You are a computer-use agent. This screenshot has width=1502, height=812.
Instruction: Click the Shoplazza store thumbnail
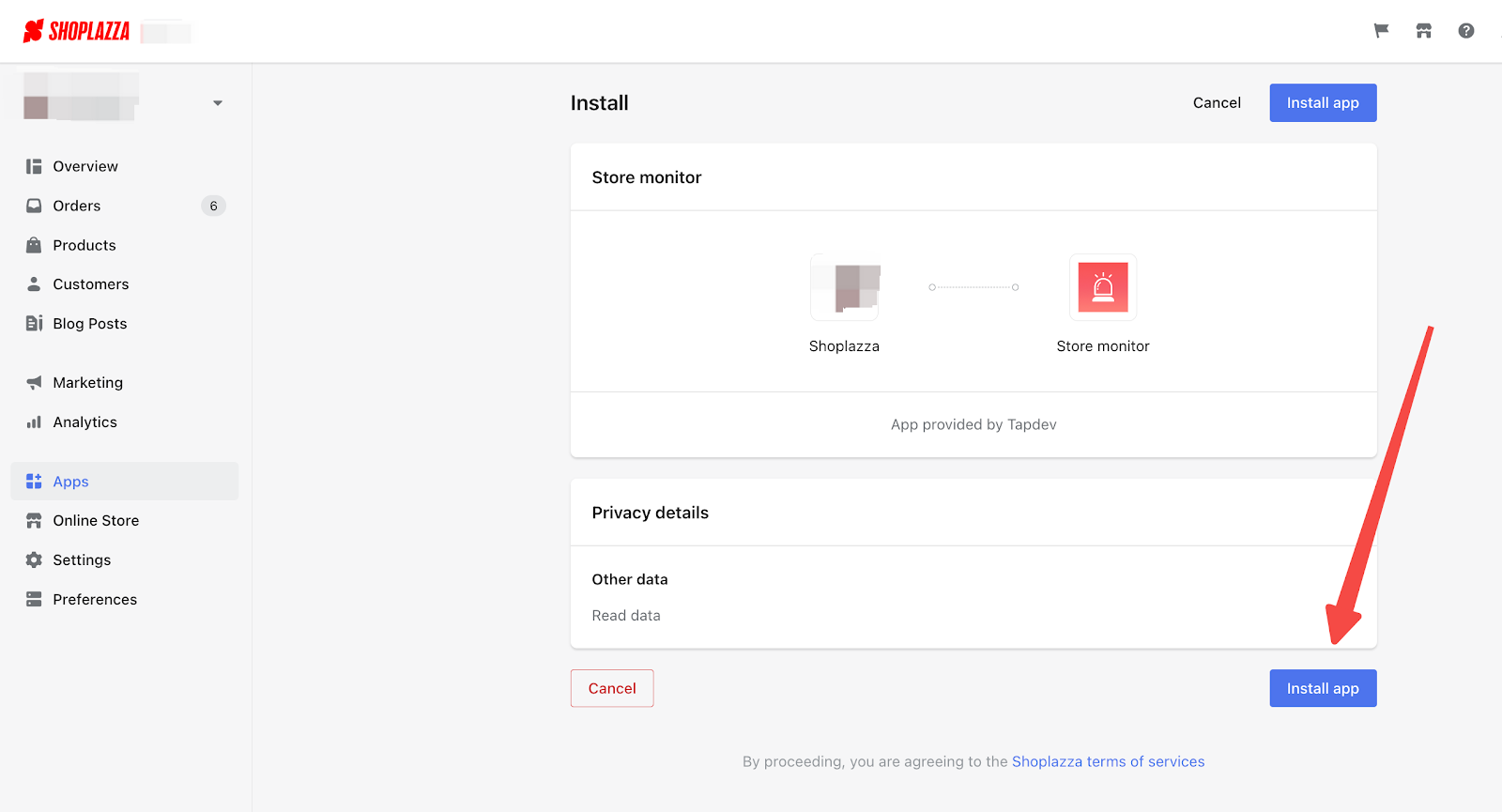845,287
